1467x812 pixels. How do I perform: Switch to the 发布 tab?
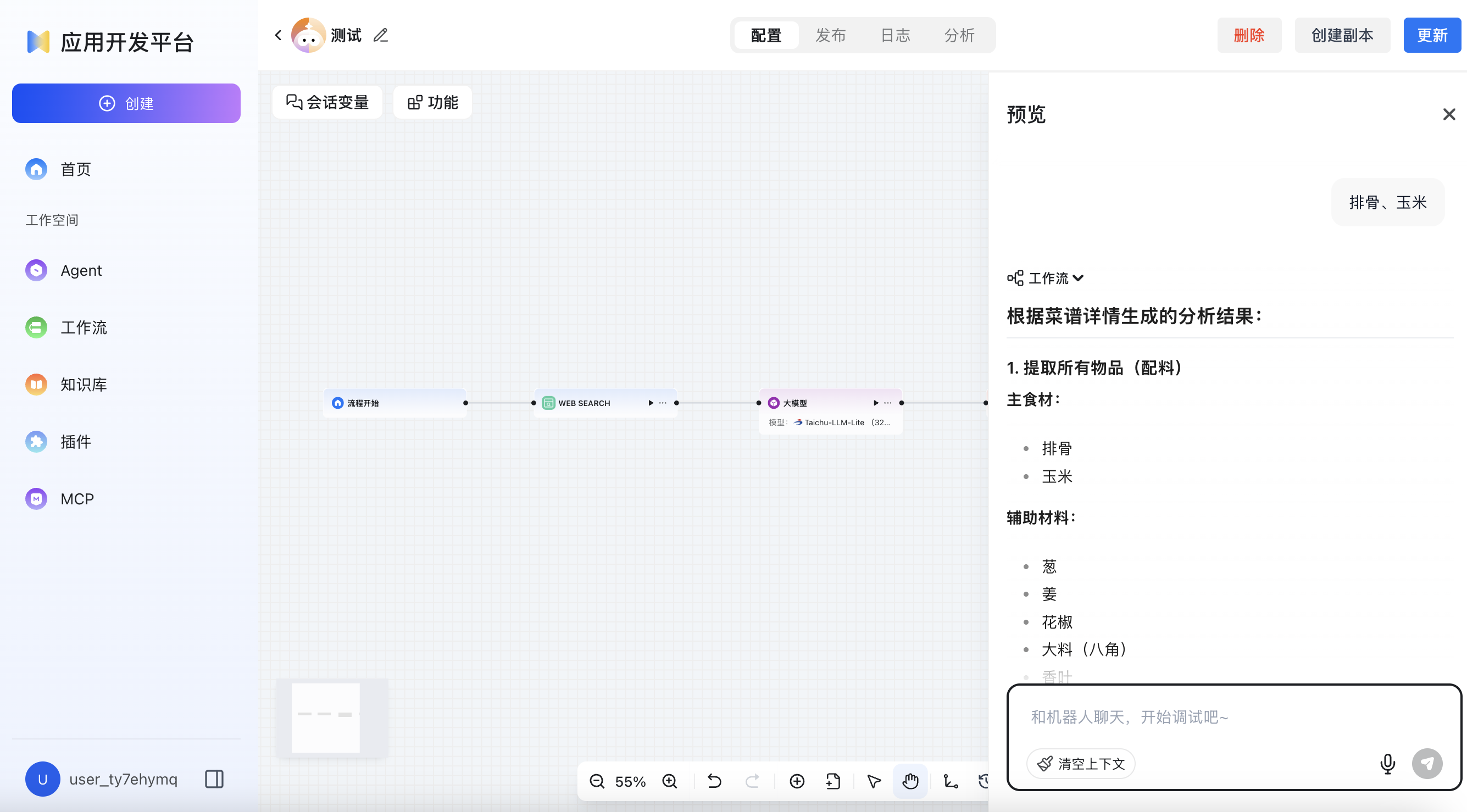pyautogui.click(x=830, y=35)
